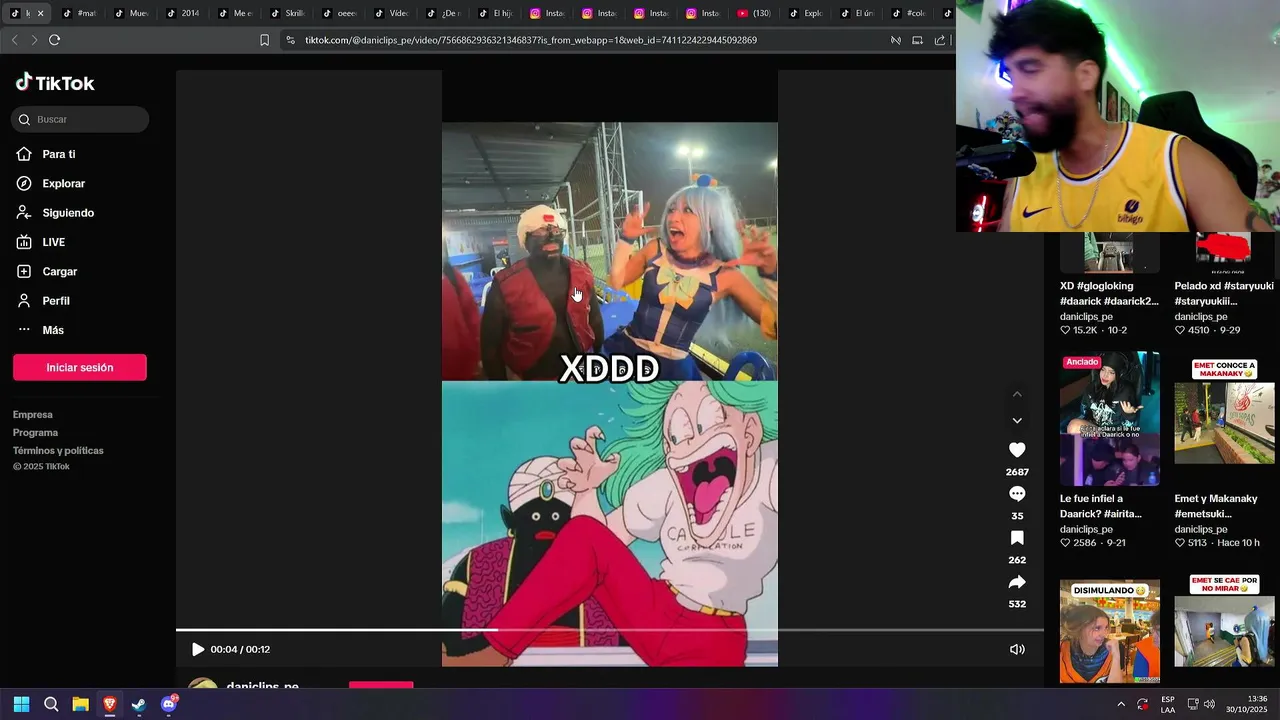Switch to first Instagram tab
The image size is (1280, 720).
pos(548,13)
